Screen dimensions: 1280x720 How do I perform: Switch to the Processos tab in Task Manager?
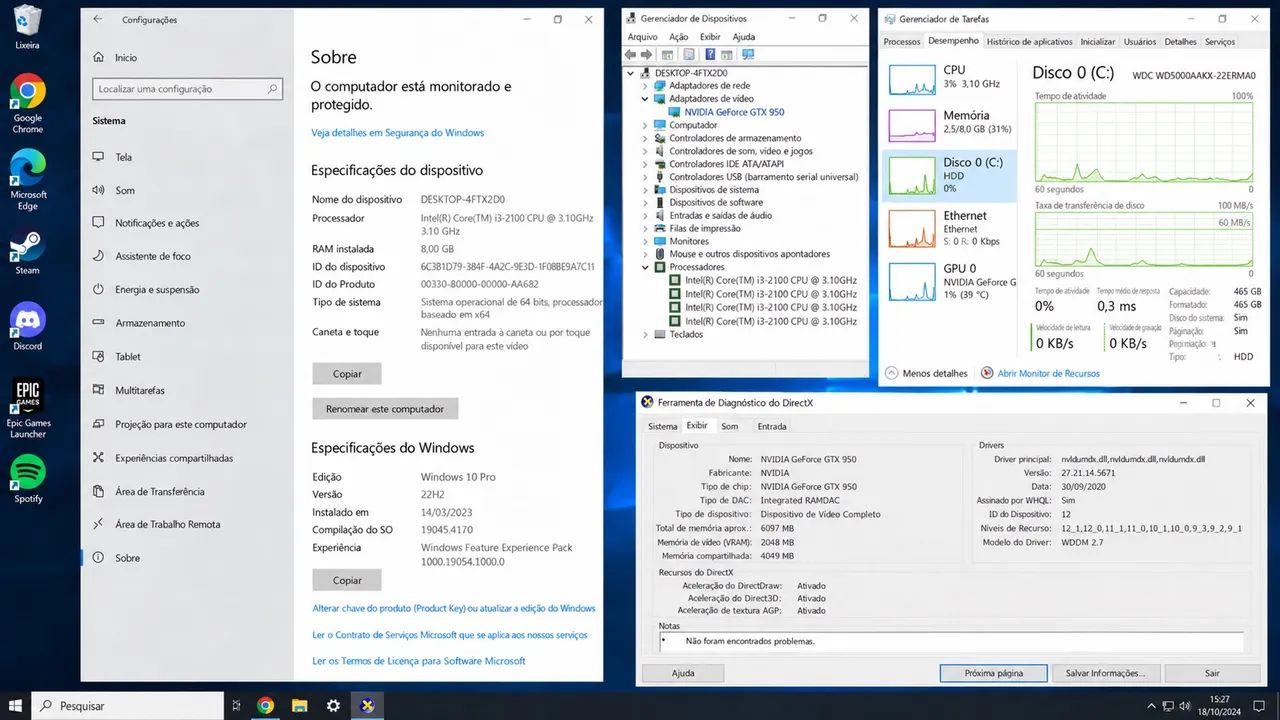click(902, 42)
